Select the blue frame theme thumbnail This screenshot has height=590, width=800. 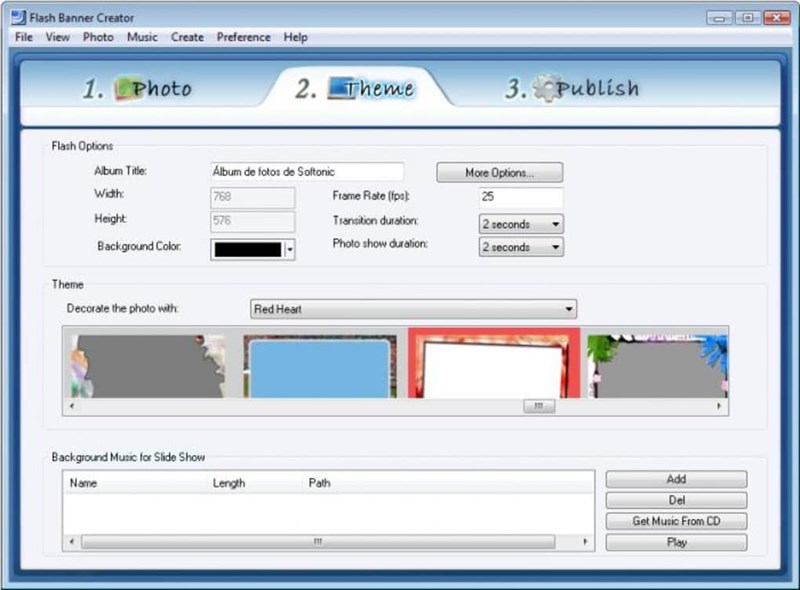tap(320, 366)
